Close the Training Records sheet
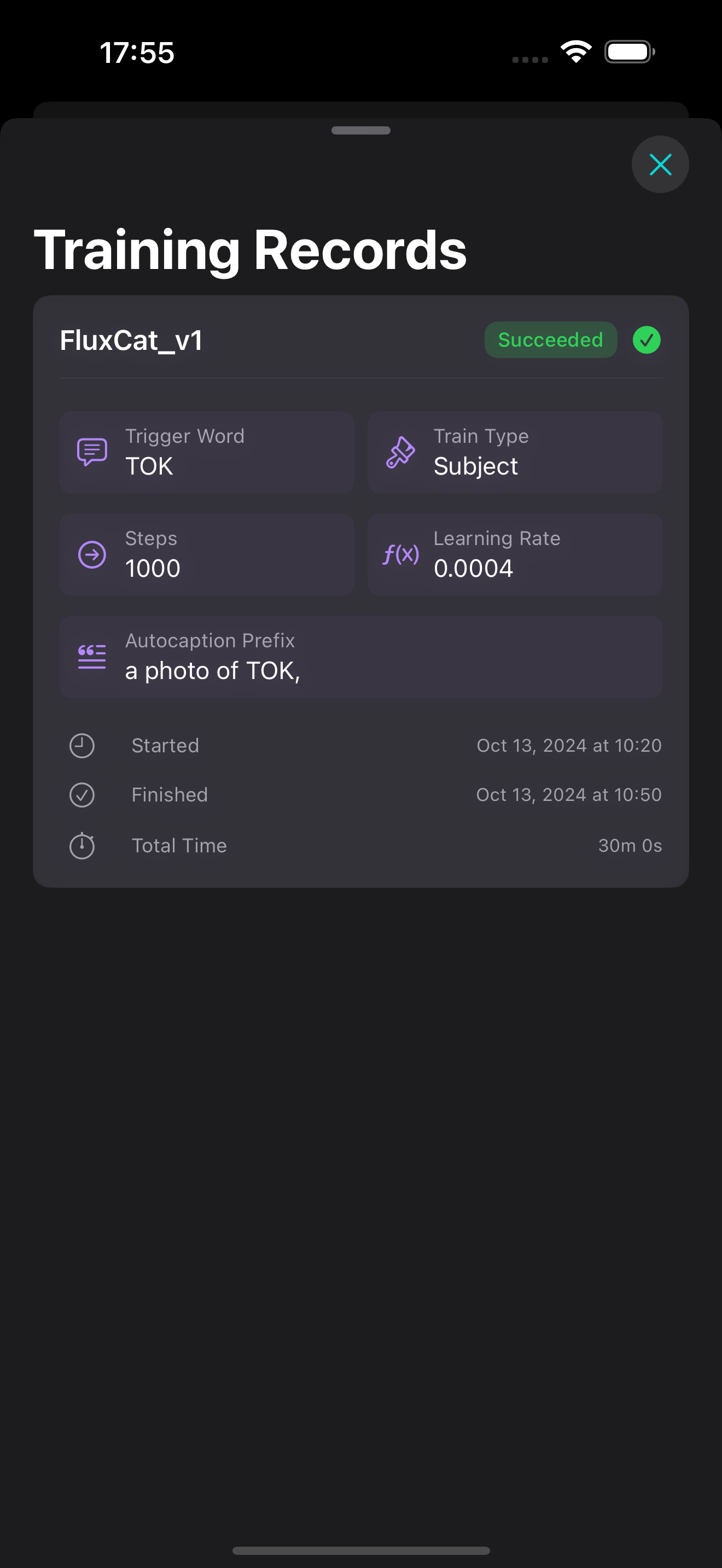 [660, 165]
